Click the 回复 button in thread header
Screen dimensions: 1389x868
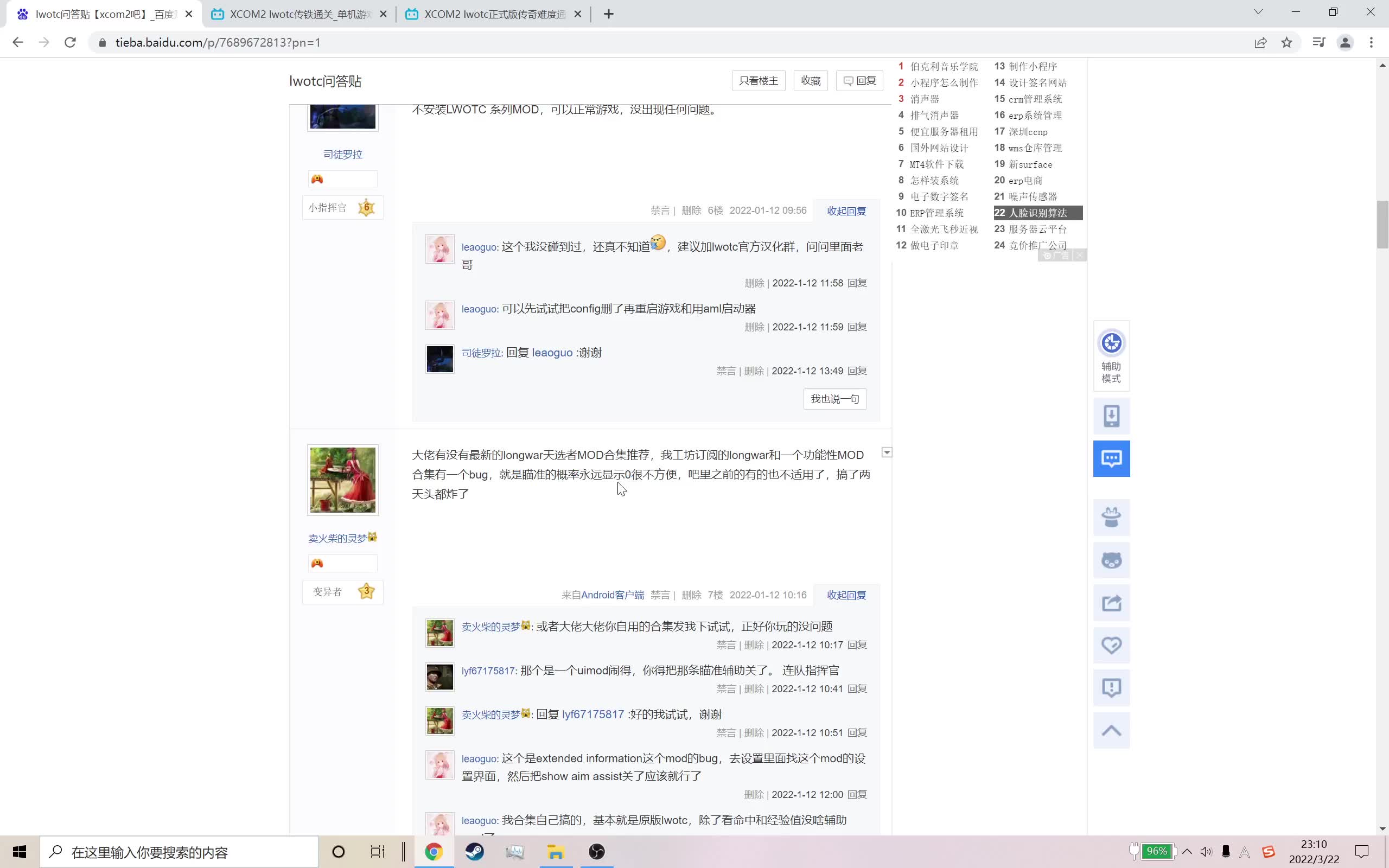(x=859, y=81)
